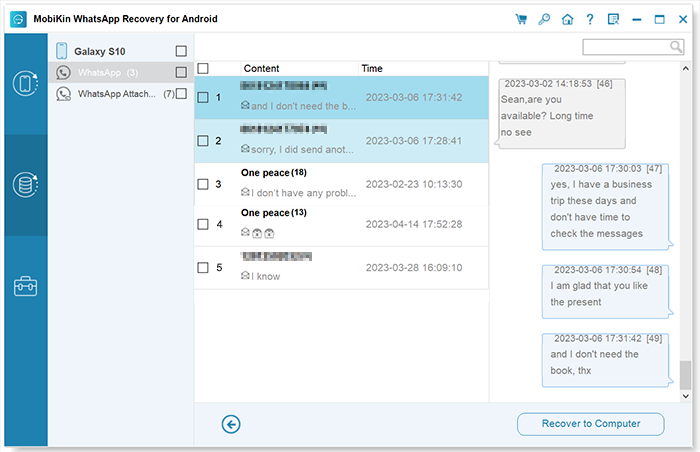The width and height of the screenshot is (700, 452).
Task: Click the scrollbar up arrow
Action: [686, 68]
